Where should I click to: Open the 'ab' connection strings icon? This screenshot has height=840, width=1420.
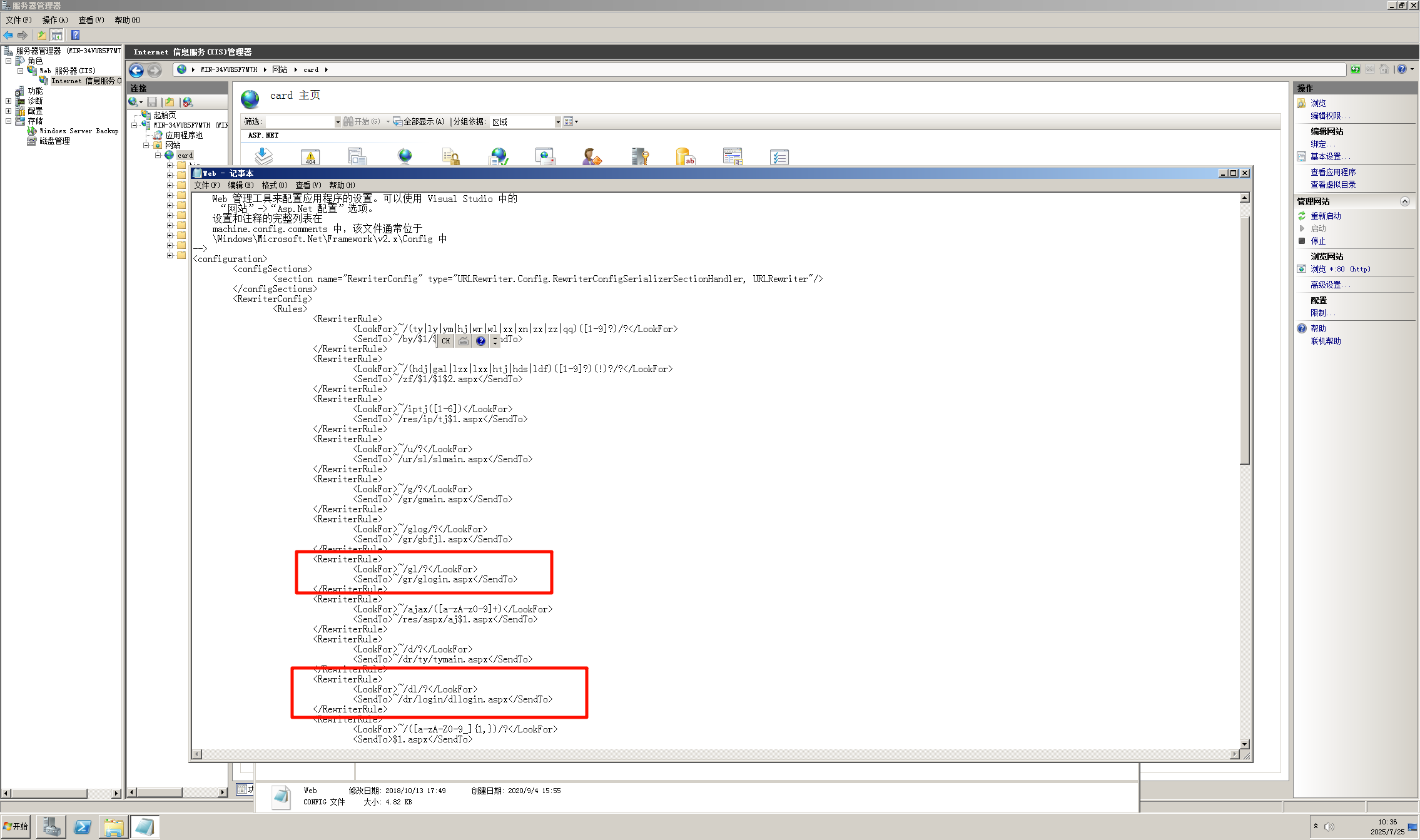click(686, 157)
